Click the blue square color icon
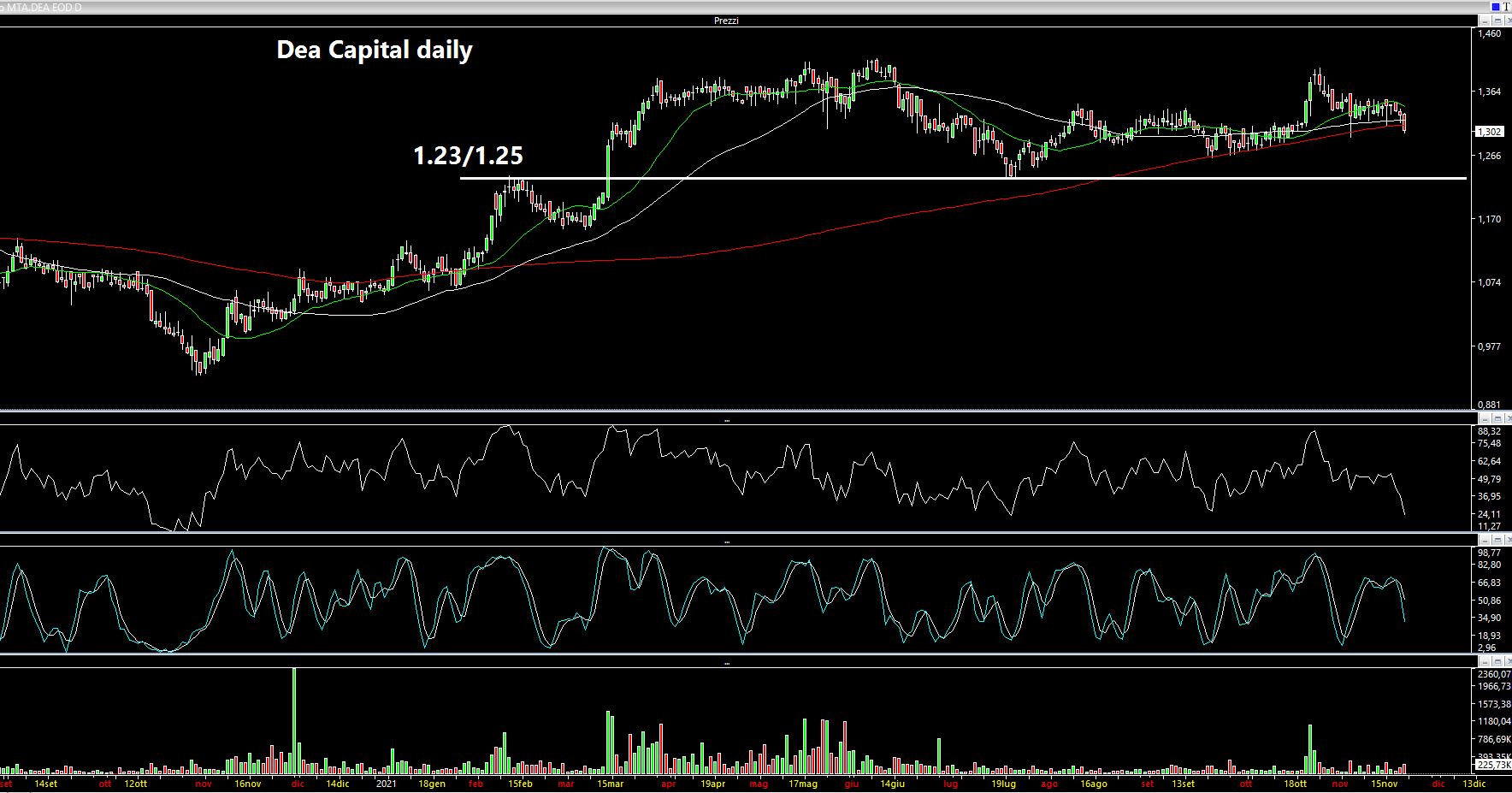Image resolution: width=1512 pixels, height=793 pixels. tap(1495, 7)
